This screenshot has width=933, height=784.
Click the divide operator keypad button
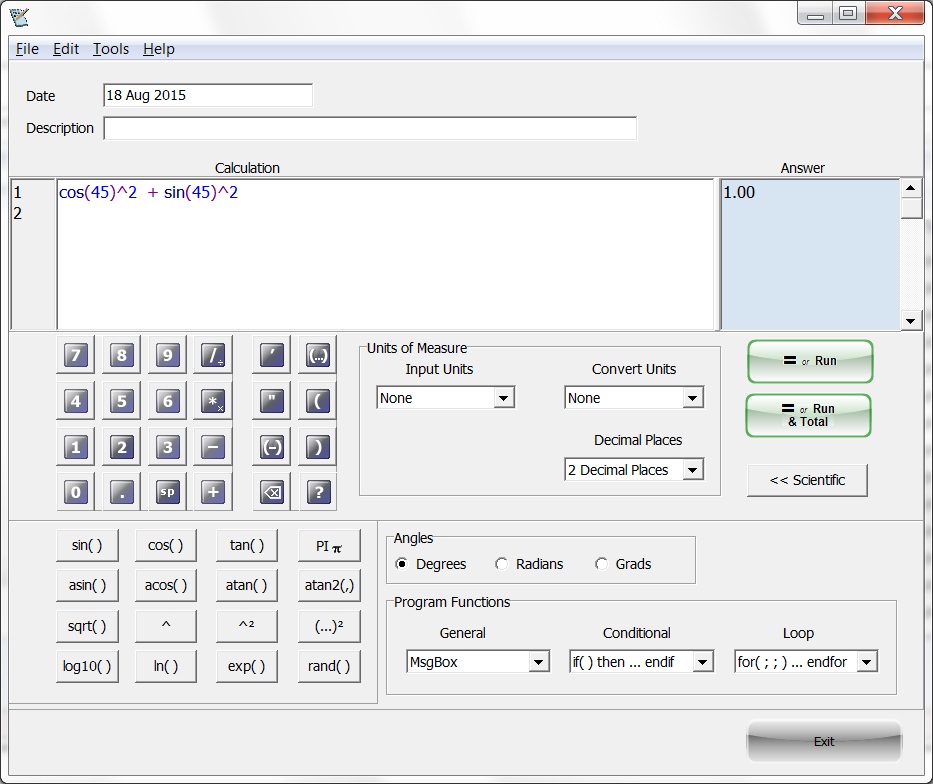(x=213, y=355)
